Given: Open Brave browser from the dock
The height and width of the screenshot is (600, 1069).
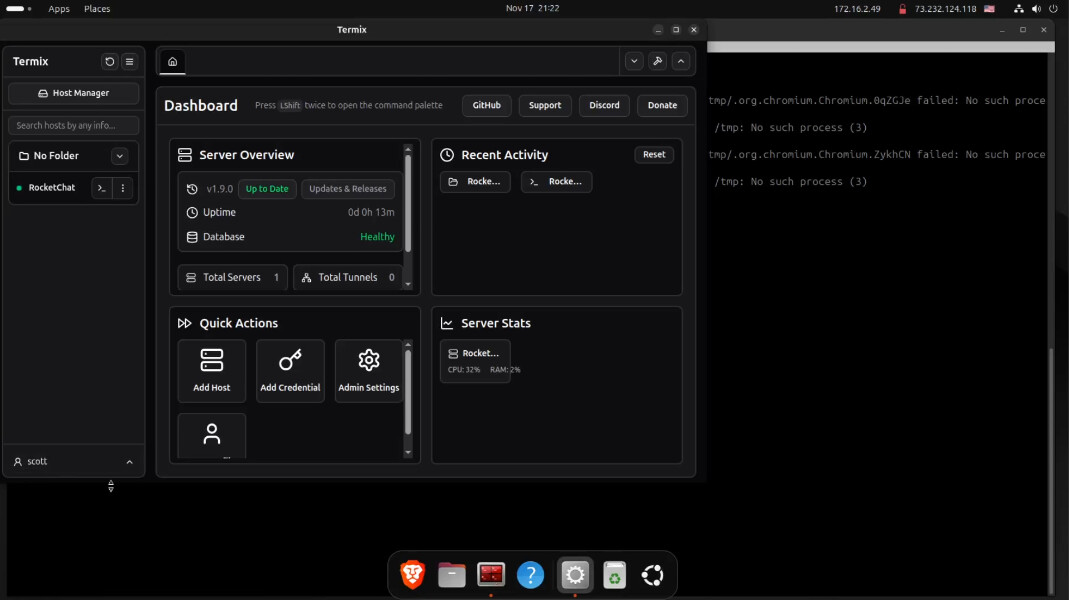Looking at the screenshot, I should 412,574.
